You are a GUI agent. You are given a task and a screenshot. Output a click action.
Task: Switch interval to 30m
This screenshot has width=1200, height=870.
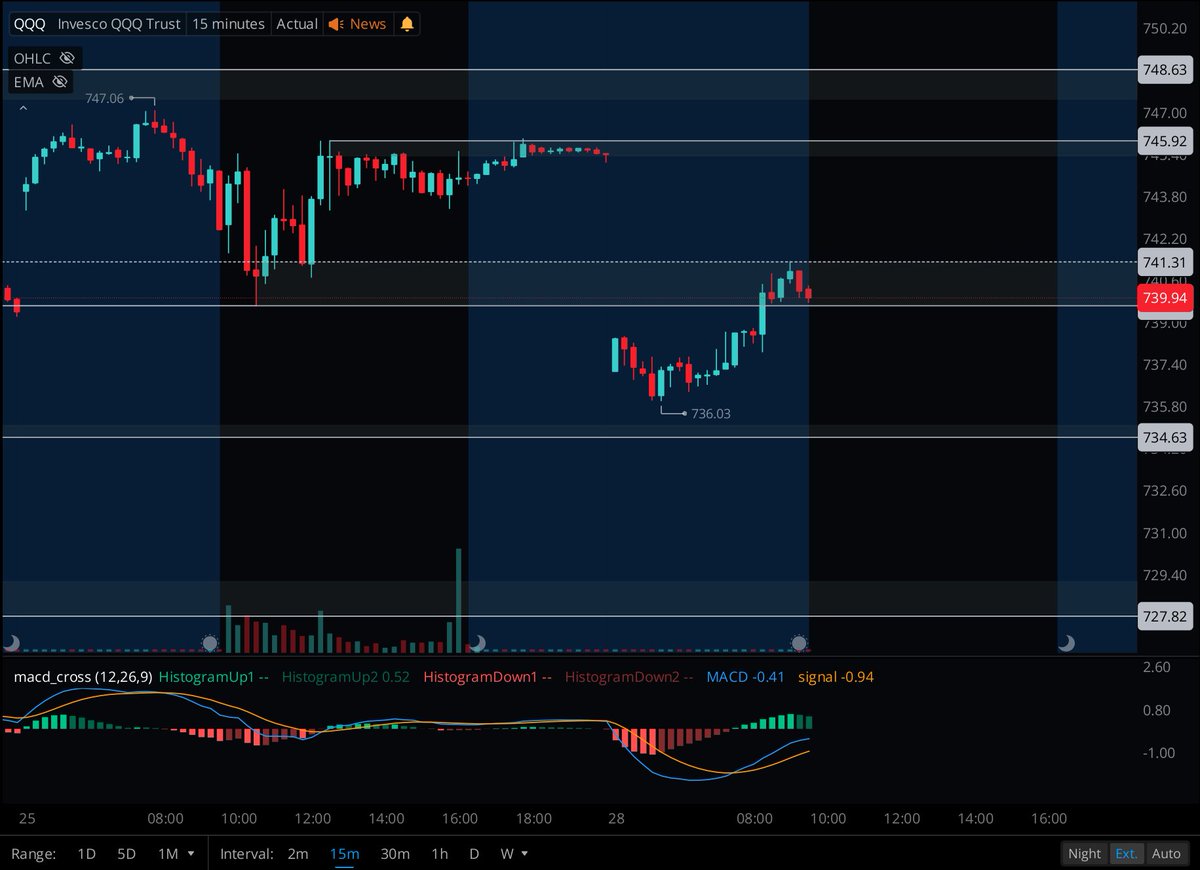pyautogui.click(x=395, y=854)
